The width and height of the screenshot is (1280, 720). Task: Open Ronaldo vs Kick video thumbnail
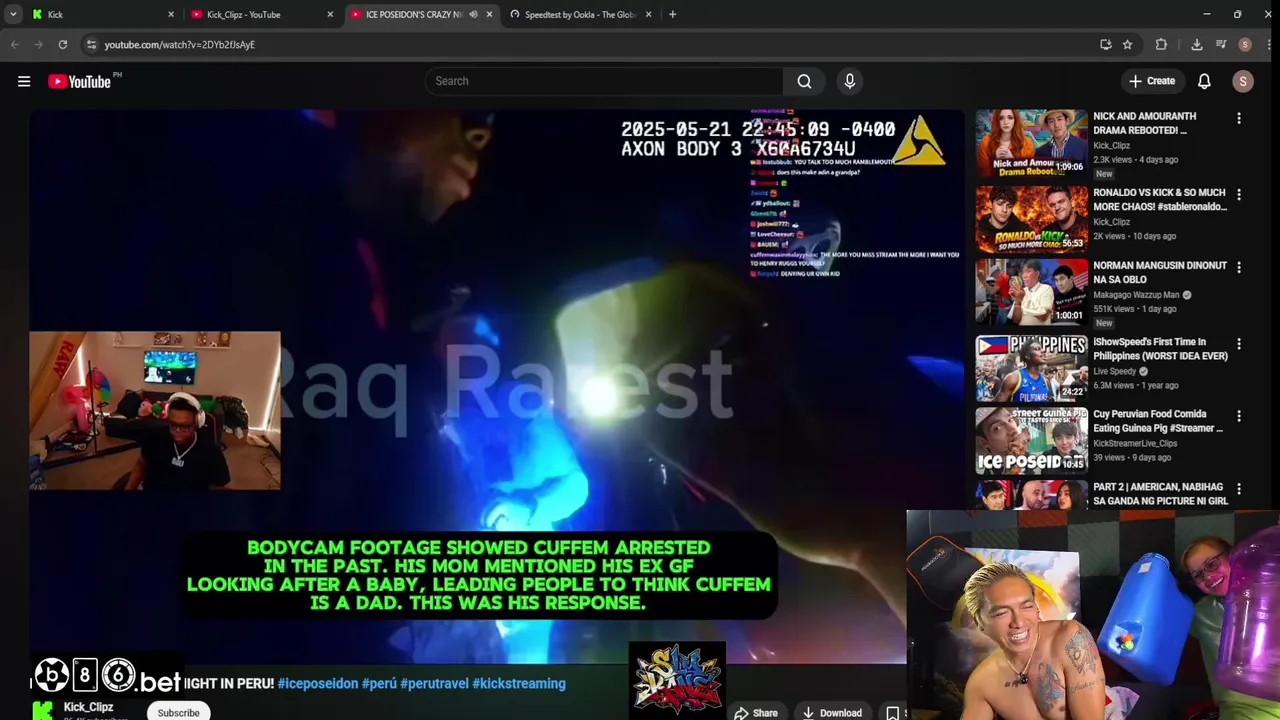1031,219
